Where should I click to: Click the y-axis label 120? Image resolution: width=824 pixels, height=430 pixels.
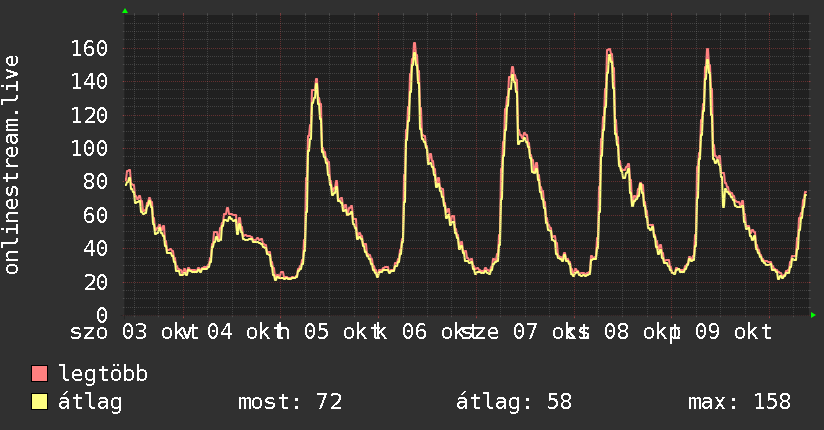click(89, 115)
